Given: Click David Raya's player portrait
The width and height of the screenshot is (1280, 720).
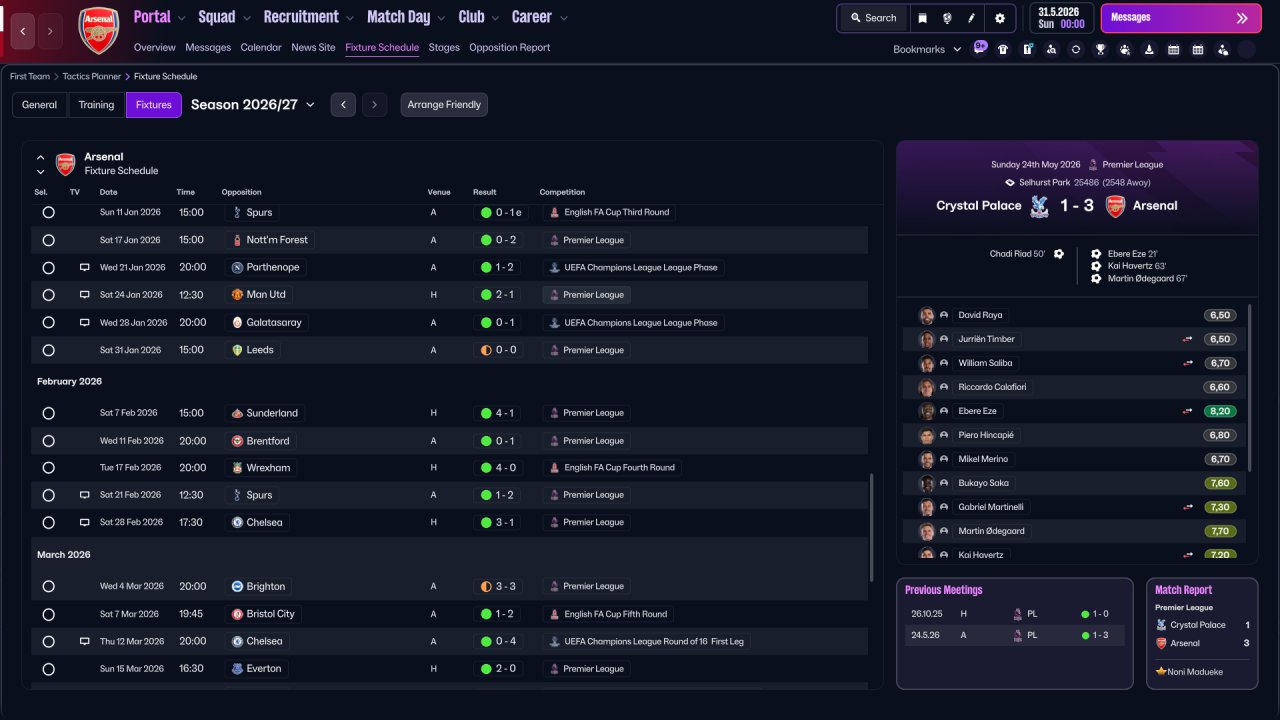Looking at the screenshot, I should click(927, 315).
